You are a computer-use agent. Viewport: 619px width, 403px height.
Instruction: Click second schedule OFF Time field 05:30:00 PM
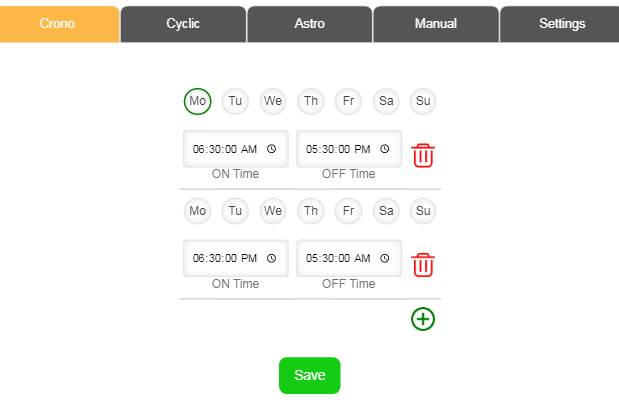[x=338, y=259]
